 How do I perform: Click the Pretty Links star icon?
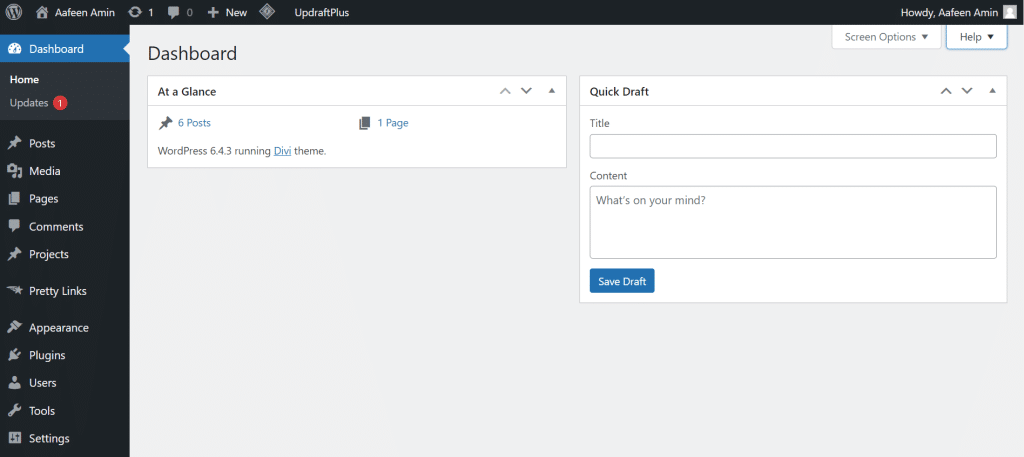15,291
